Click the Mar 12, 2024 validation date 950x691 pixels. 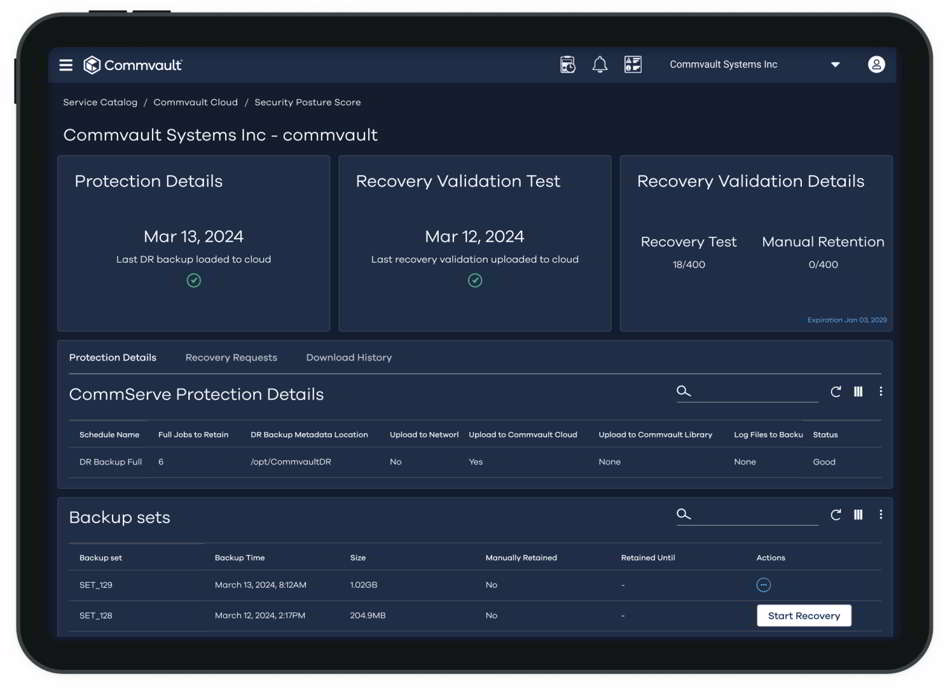[x=474, y=236]
